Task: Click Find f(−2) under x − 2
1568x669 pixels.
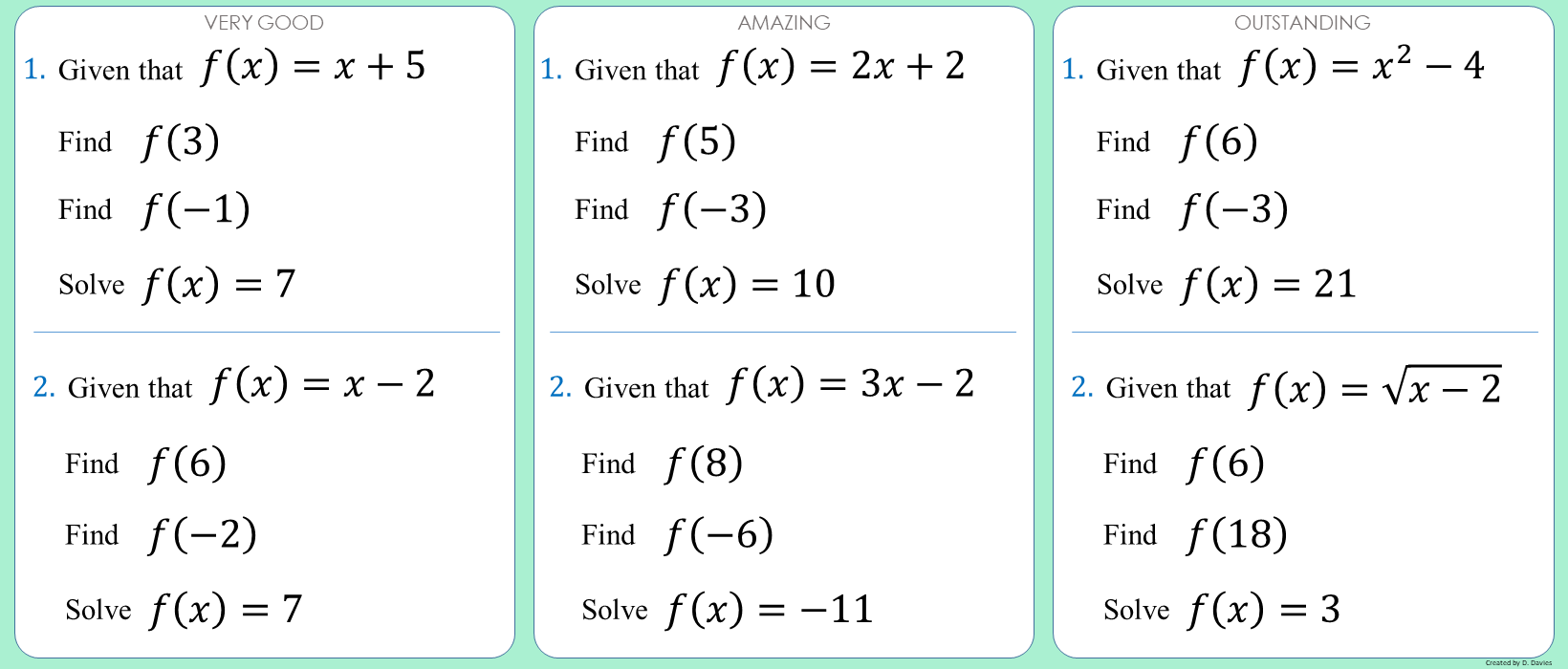Action: [x=161, y=535]
